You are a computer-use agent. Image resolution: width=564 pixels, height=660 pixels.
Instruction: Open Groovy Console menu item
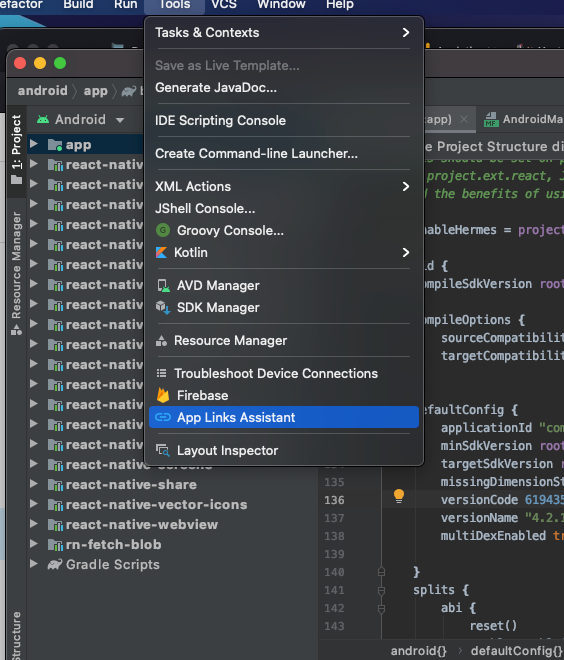[284, 230]
